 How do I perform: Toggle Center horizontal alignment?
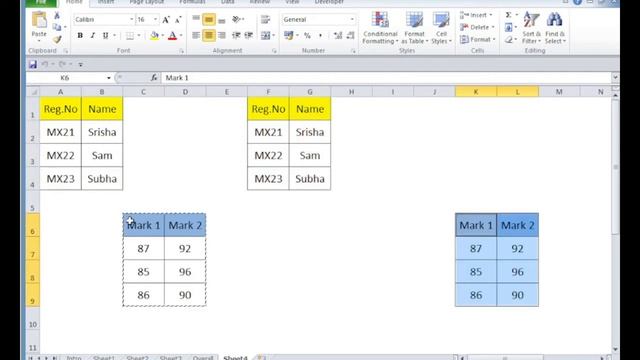(x=209, y=36)
